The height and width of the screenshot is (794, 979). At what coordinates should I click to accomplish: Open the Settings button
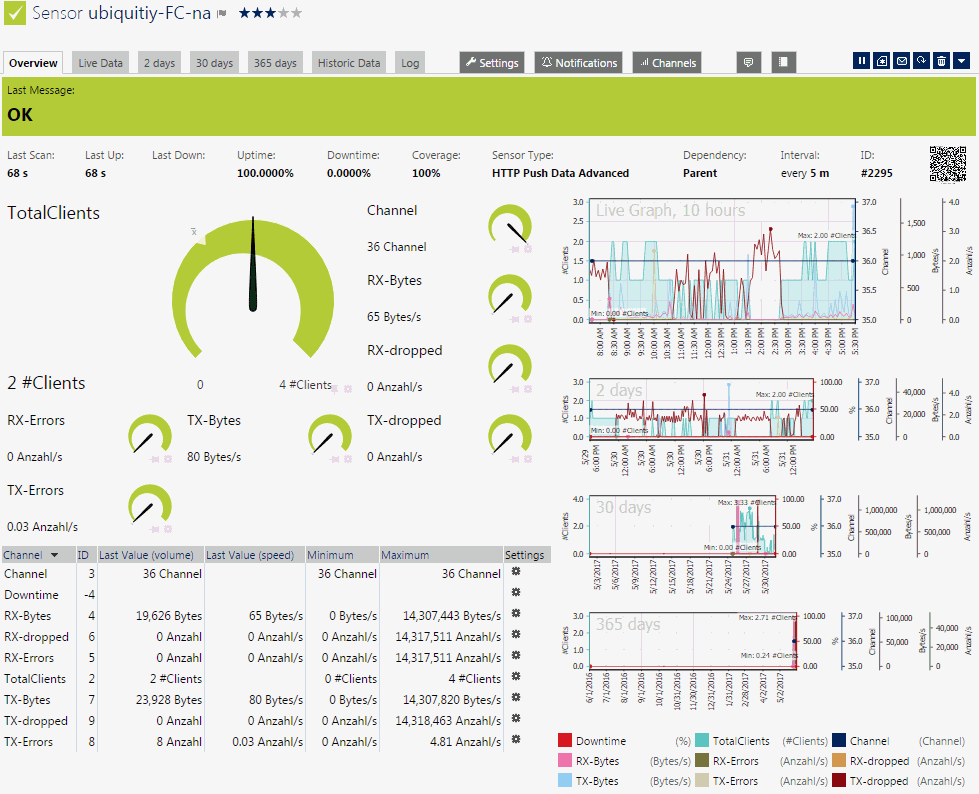pyautogui.click(x=492, y=62)
